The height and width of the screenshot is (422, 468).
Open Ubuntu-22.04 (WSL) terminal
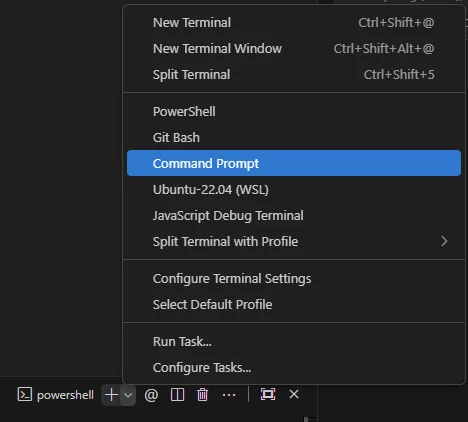click(x=294, y=190)
